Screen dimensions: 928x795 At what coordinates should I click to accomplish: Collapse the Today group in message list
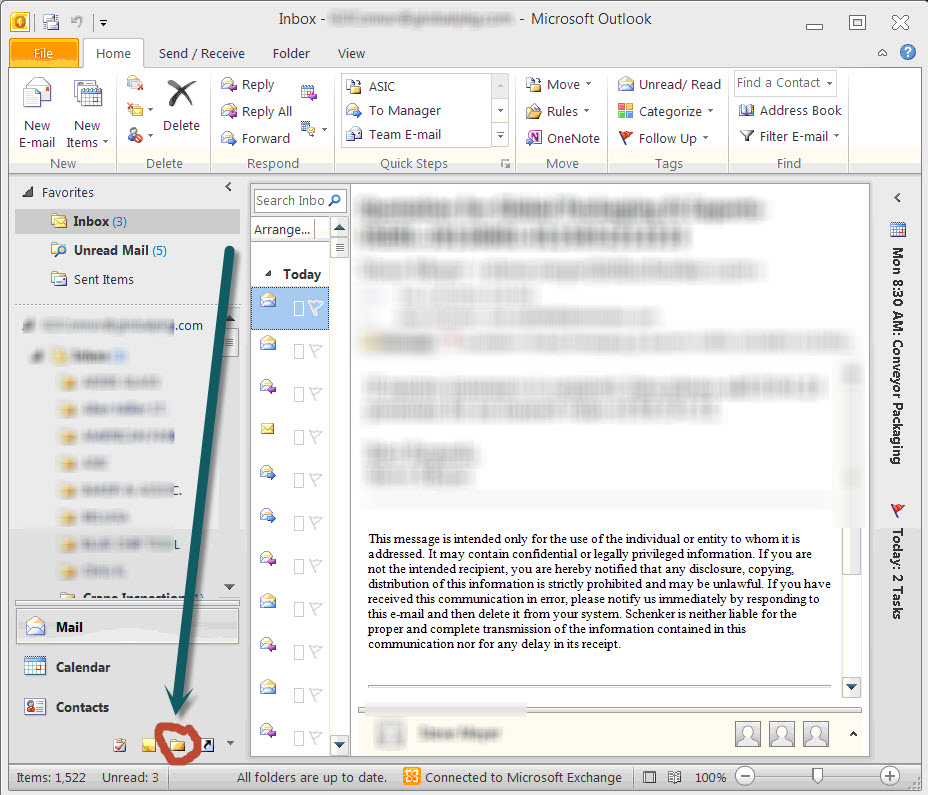(x=267, y=274)
